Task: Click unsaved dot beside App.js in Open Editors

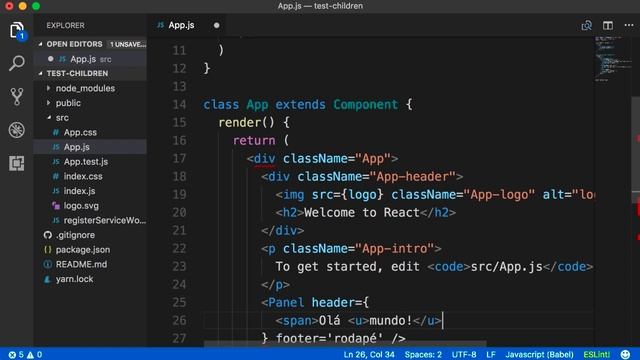Action: pyautogui.click(x=51, y=59)
